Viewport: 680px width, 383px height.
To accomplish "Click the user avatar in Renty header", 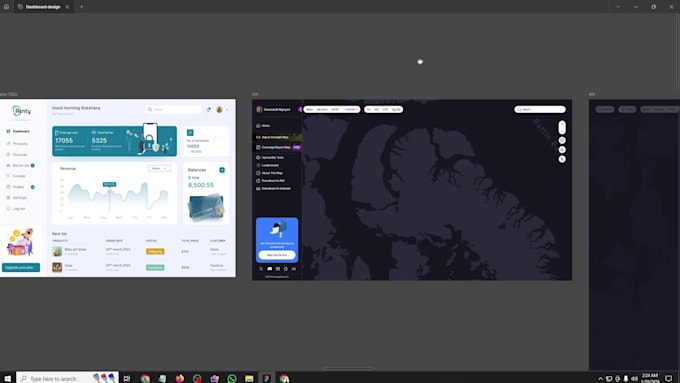I will tap(219, 109).
